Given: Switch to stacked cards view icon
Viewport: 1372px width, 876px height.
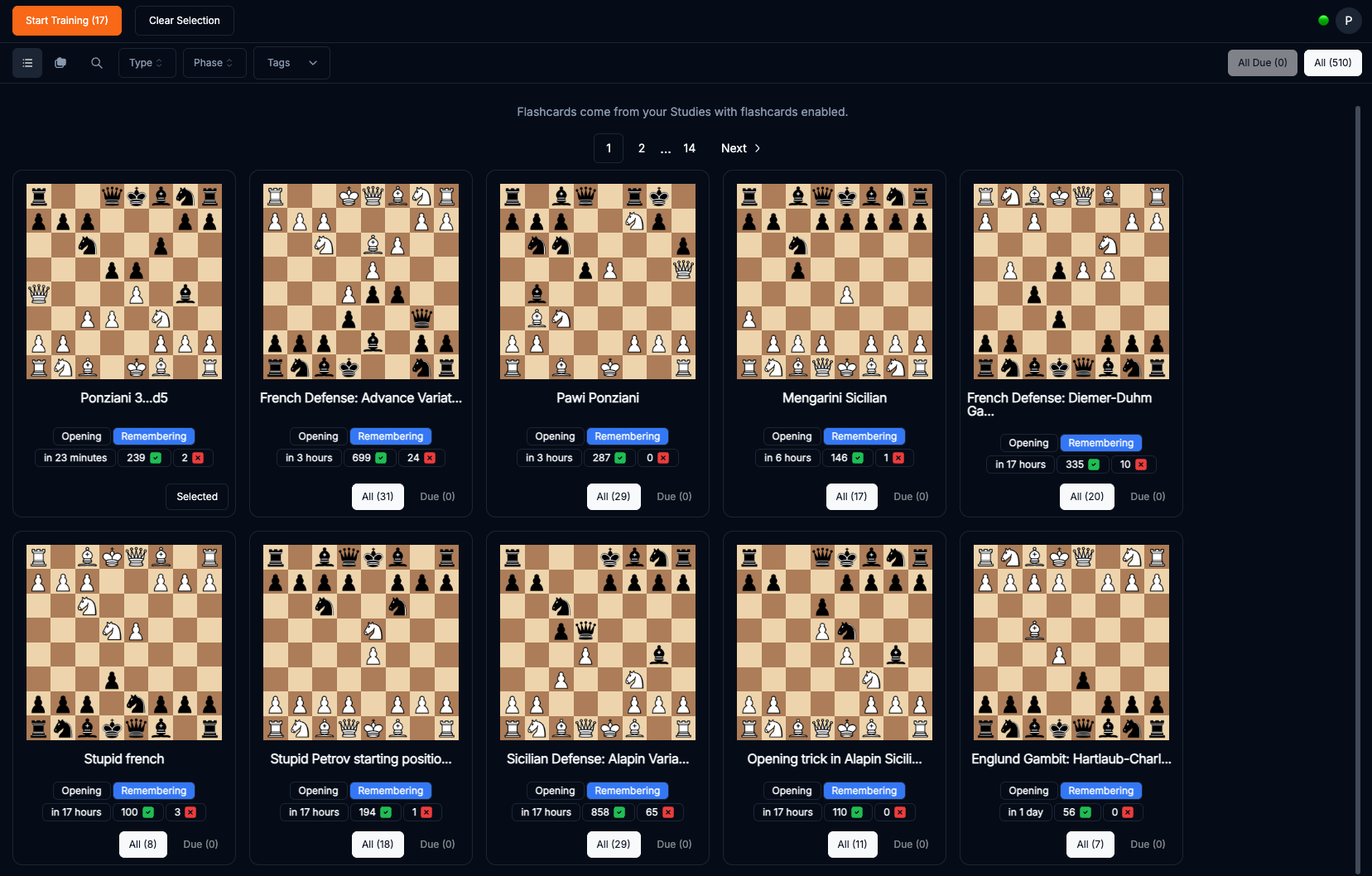Looking at the screenshot, I should click(60, 63).
